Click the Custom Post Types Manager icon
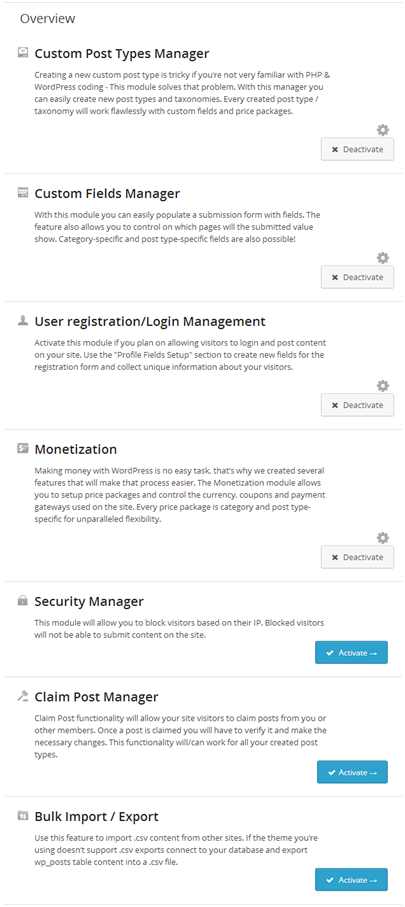 point(23,53)
